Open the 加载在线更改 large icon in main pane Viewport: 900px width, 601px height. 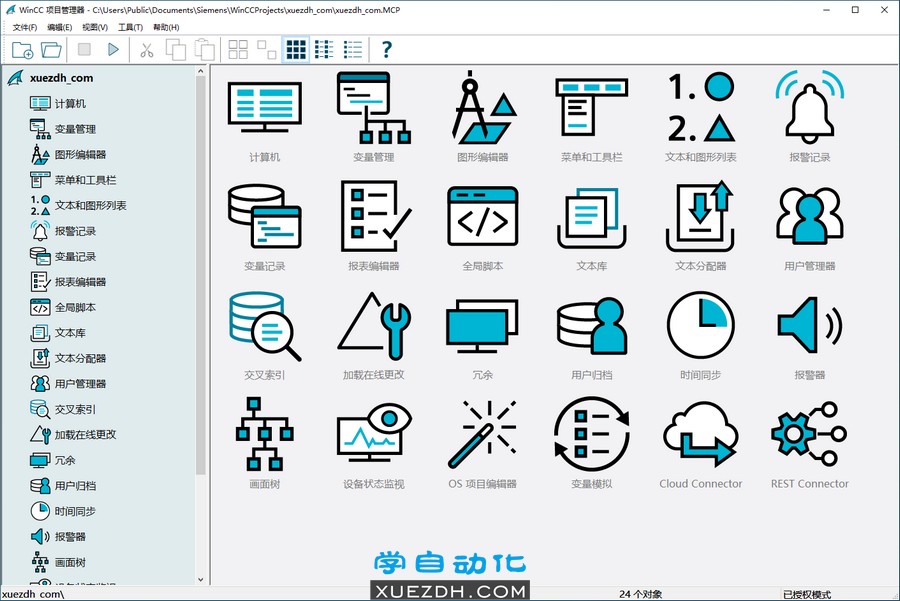(x=374, y=325)
